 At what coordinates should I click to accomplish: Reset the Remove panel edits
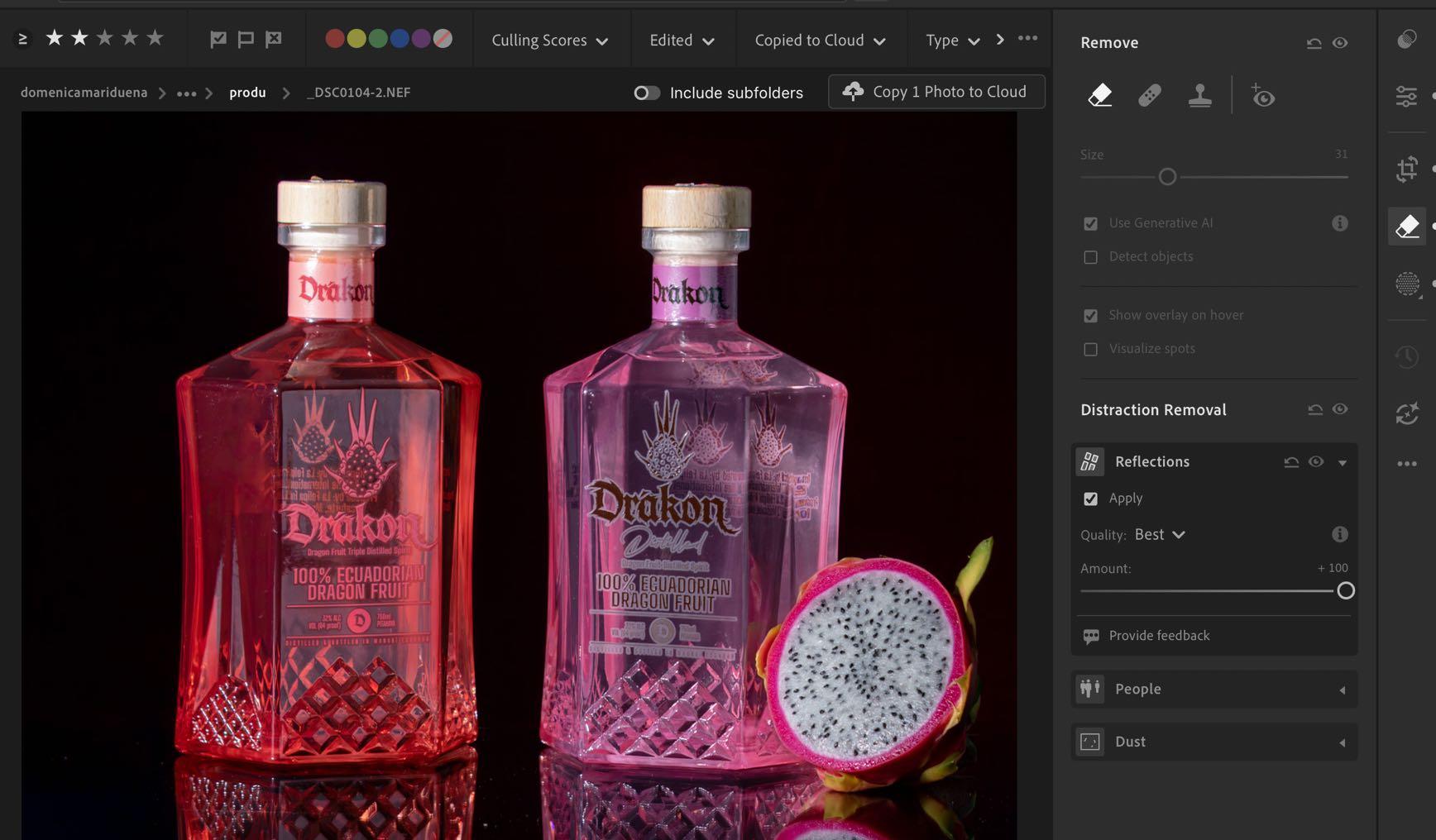click(x=1314, y=43)
